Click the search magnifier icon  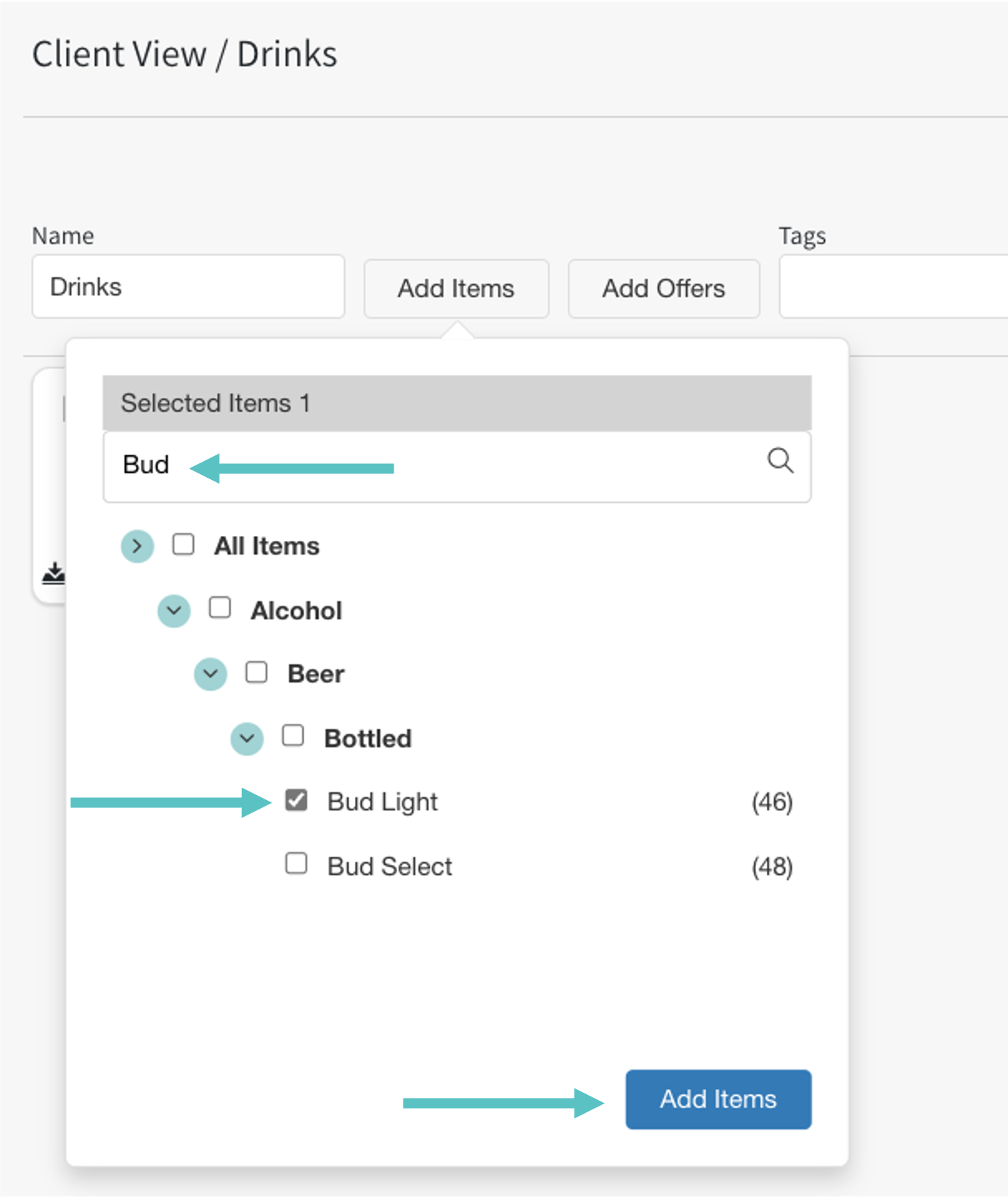780,461
